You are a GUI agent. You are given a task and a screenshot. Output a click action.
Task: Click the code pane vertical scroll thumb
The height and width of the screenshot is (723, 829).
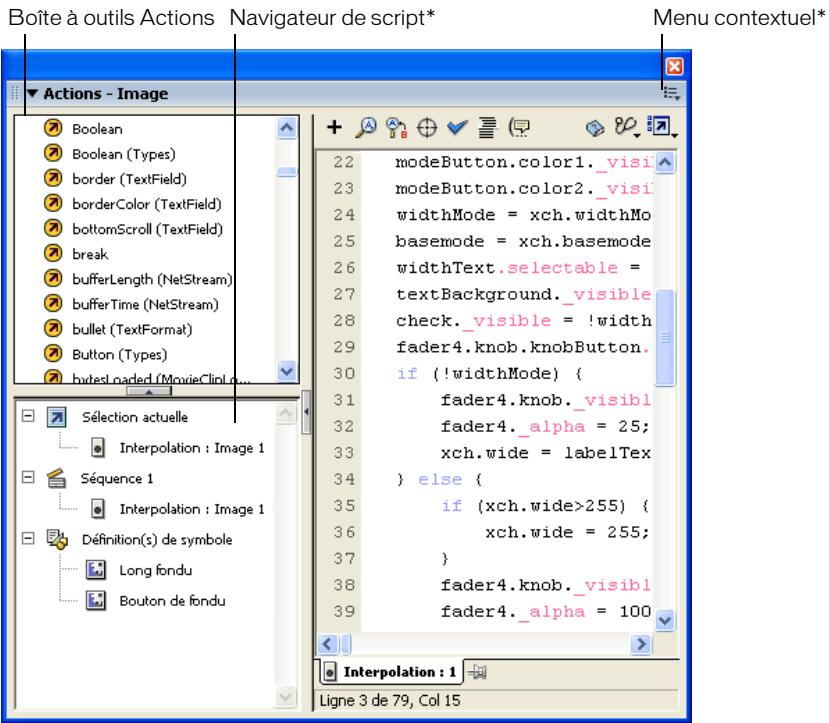tap(665, 338)
